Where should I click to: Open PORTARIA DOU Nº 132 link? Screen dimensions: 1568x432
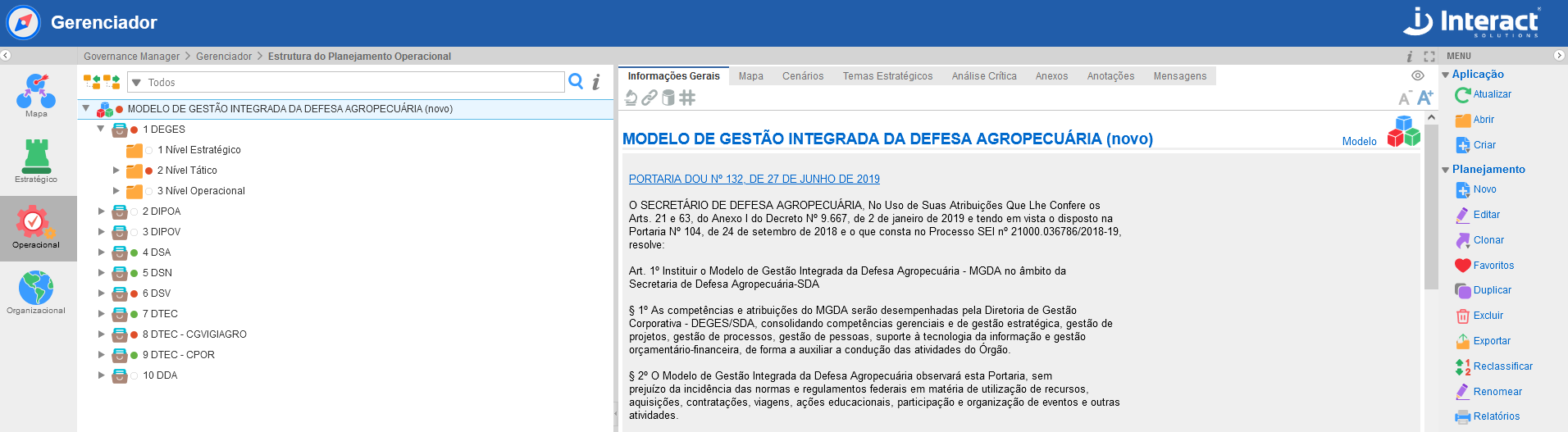coord(754,179)
